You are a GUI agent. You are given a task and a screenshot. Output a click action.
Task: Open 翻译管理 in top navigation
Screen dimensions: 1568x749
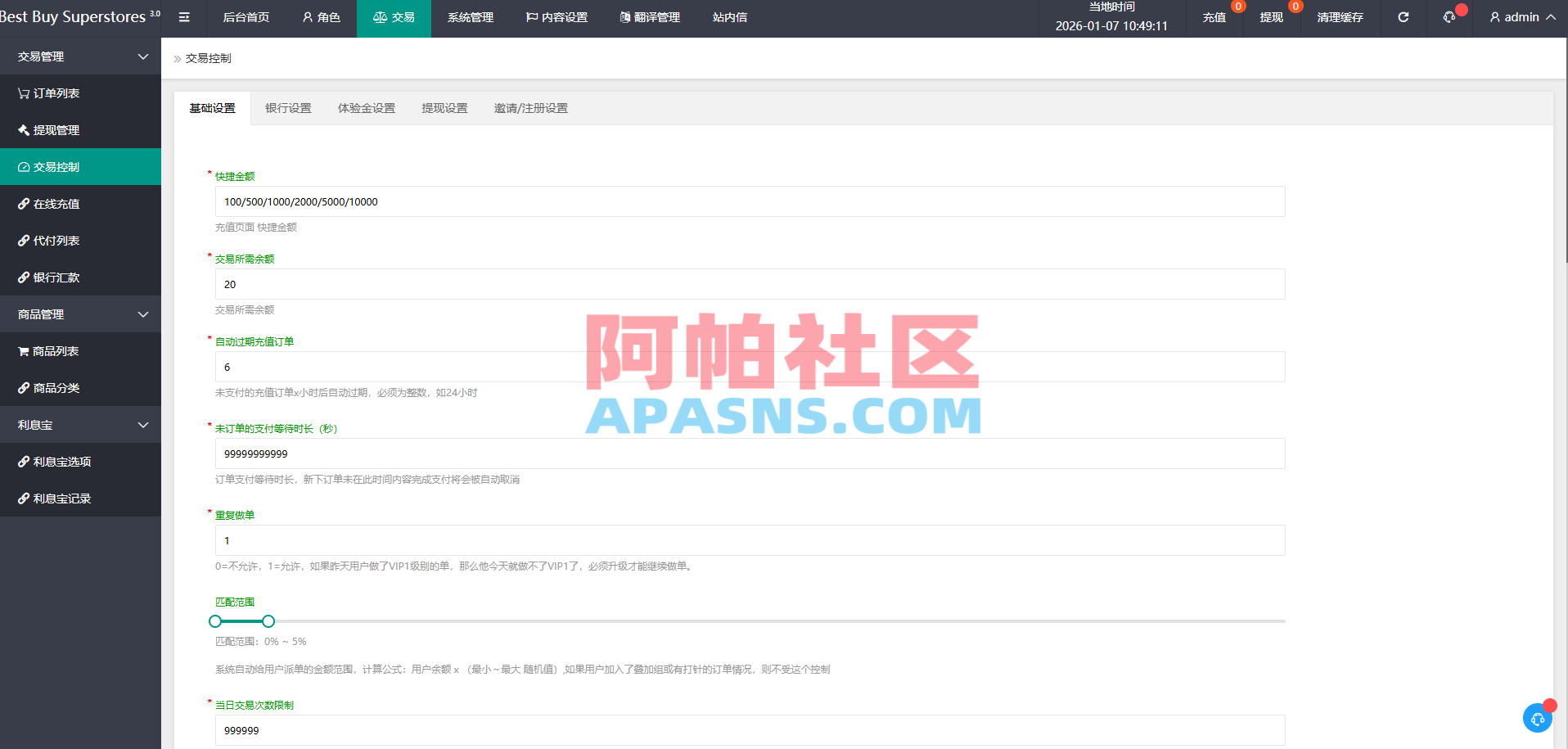pos(650,17)
